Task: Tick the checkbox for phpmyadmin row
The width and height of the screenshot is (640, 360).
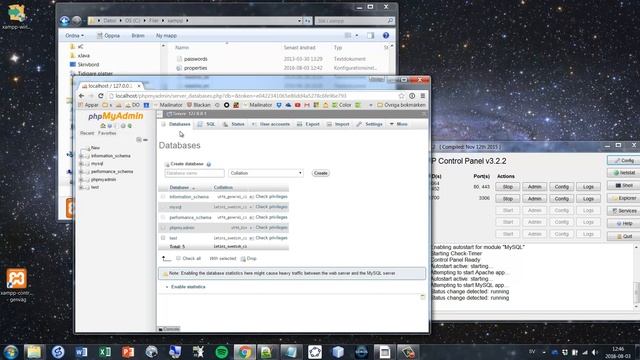Action: [163, 227]
